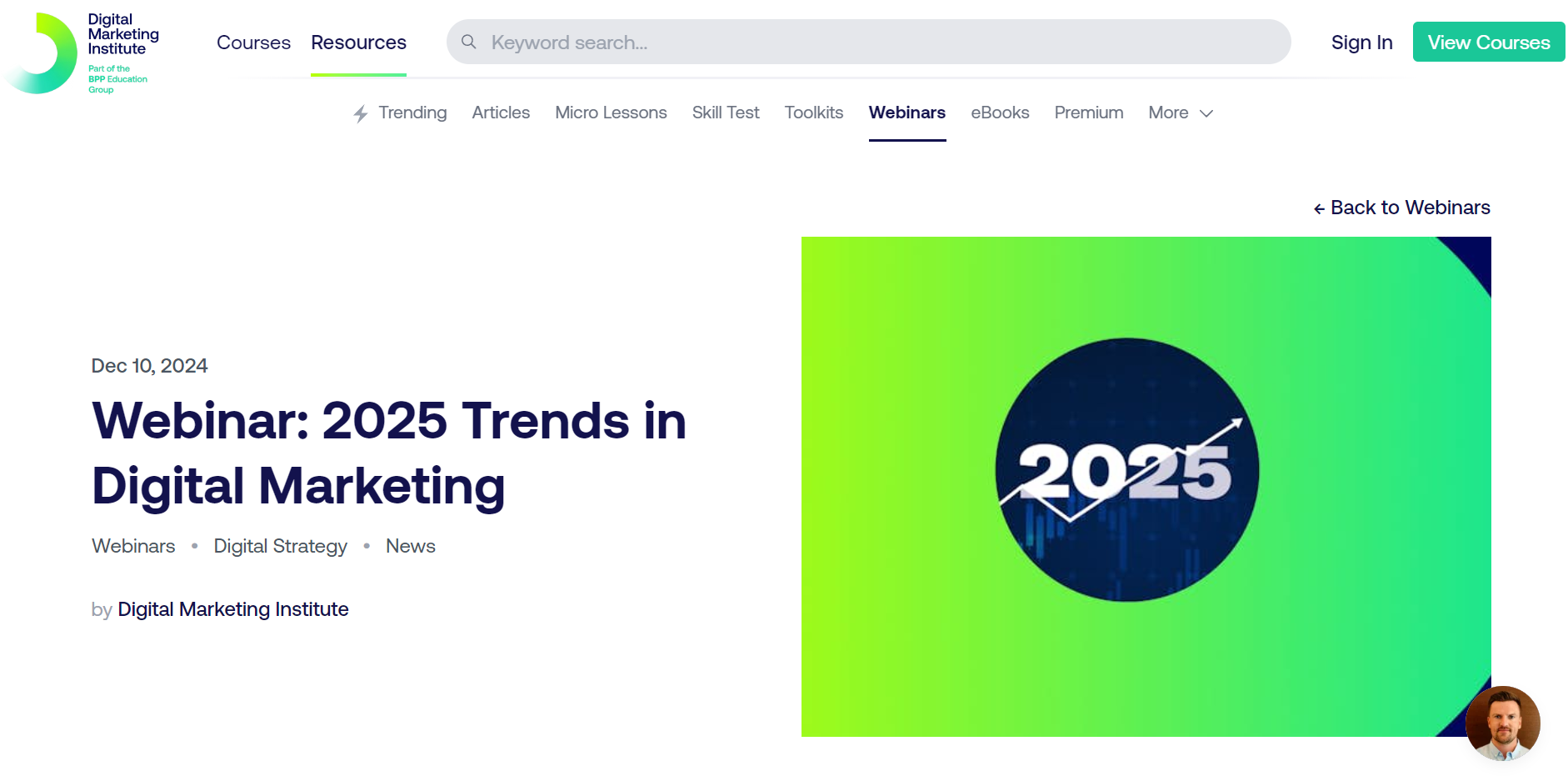Open the chat avatar bubble

tap(1502, 723)
